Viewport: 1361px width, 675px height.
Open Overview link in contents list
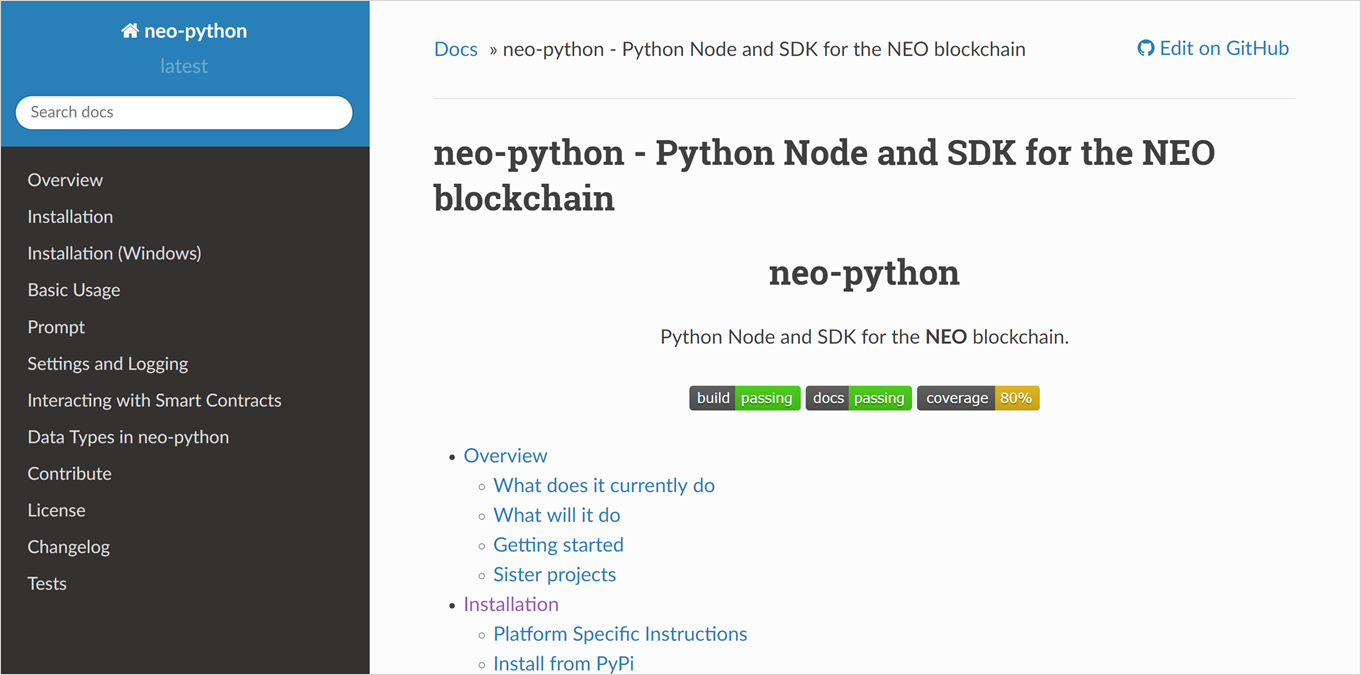click(505, 456)
